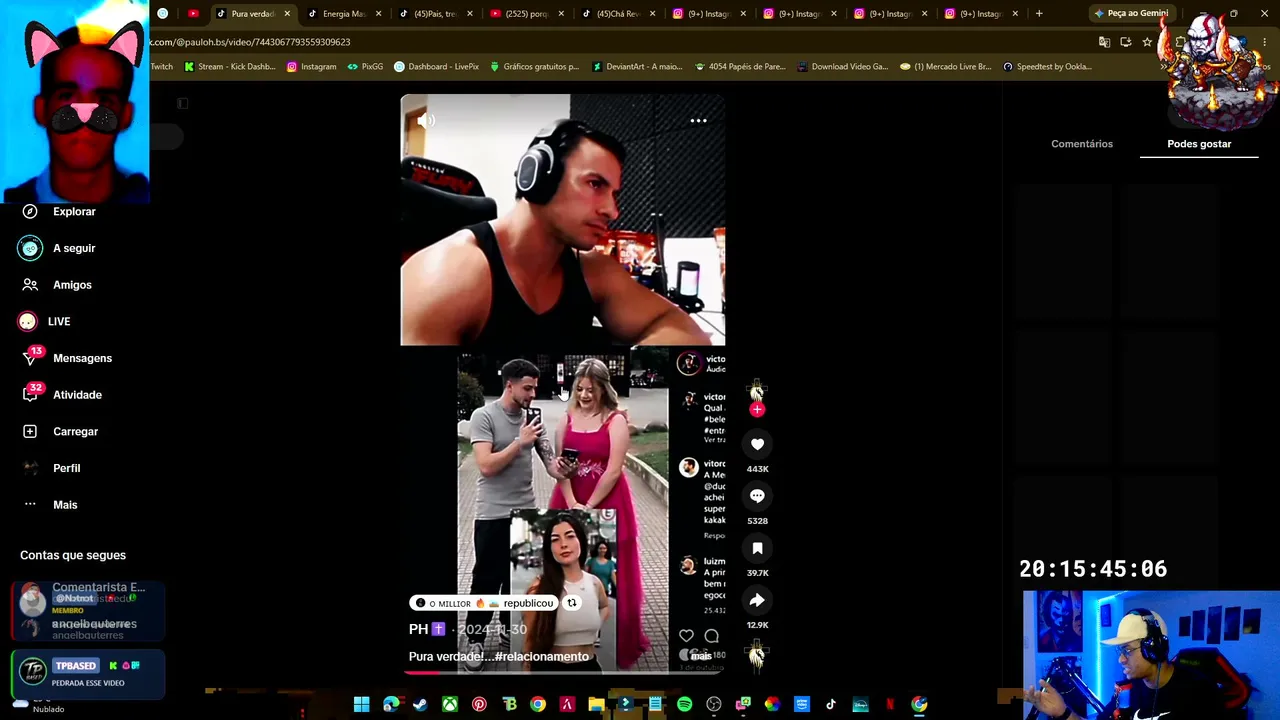The image size is (1280, 720).
Task: Switch to the (45)Pais browser tab
Action: [x=436, y=14]
